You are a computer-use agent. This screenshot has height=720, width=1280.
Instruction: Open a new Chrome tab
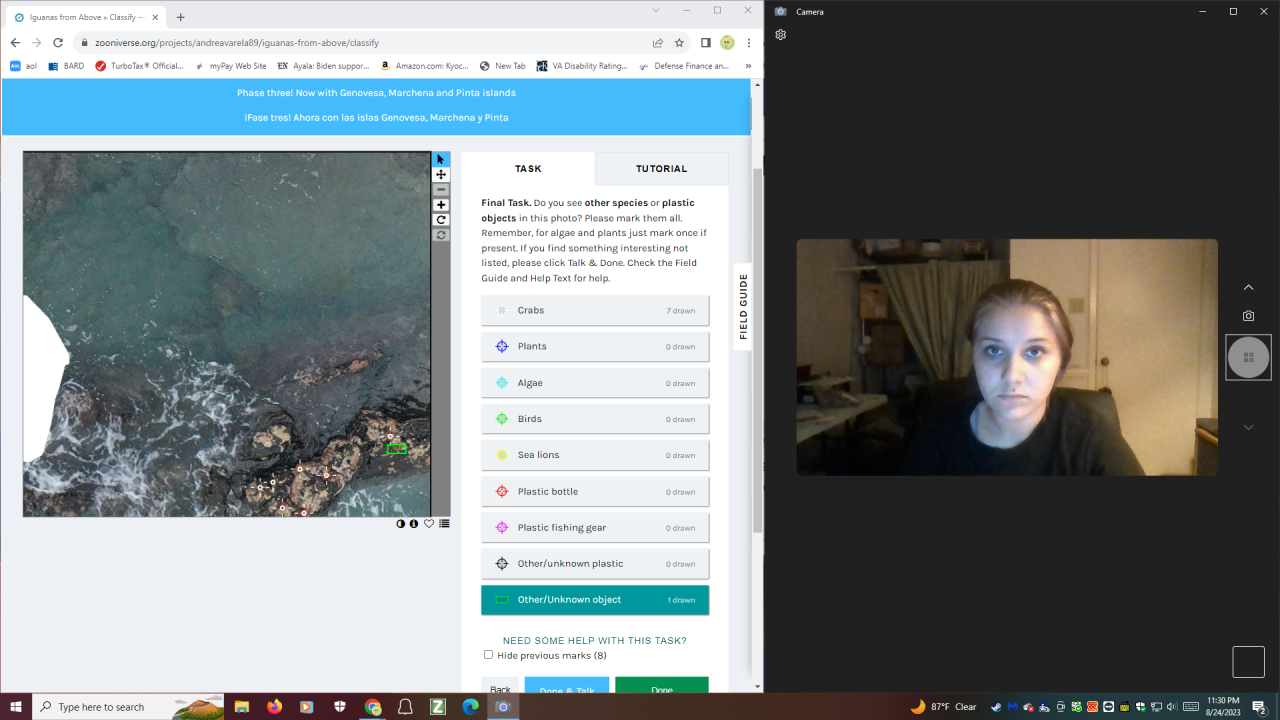click(x=180, y=17)
